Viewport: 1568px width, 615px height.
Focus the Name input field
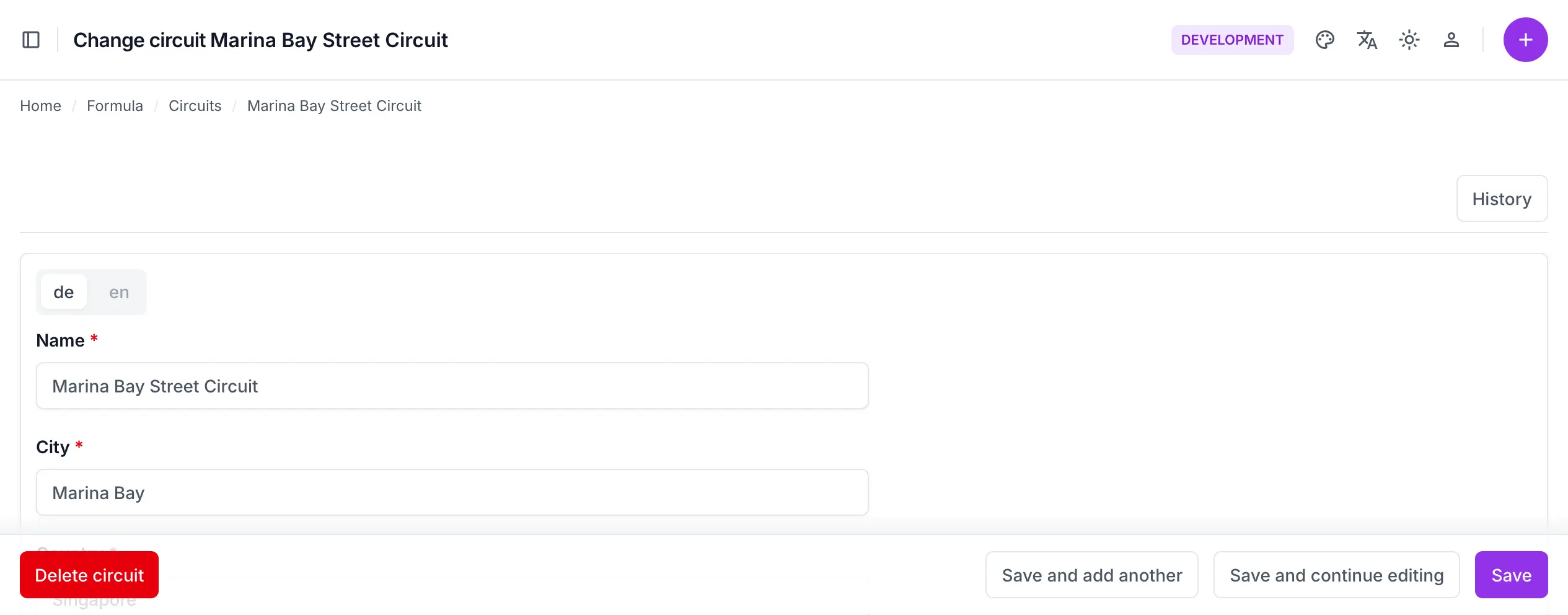pos(452,386)
